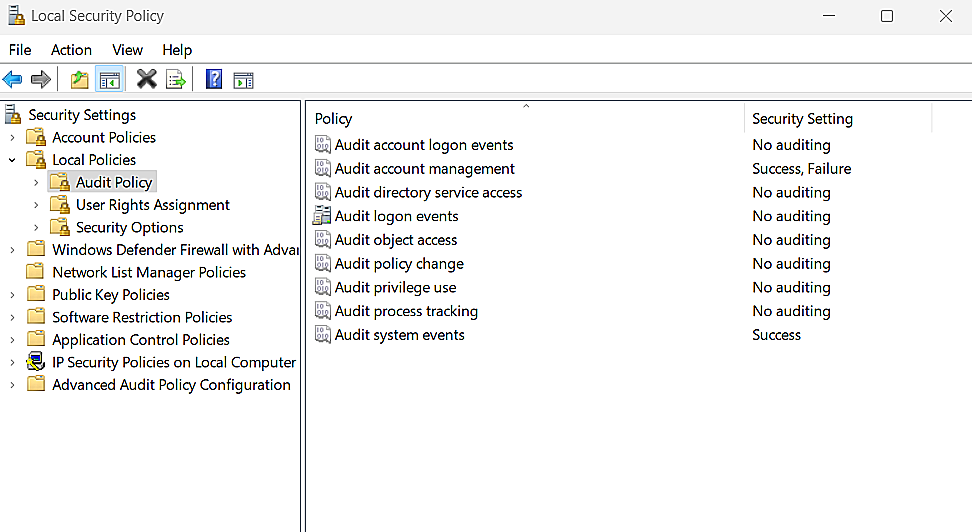Select Network List Manager Policies folder
This screenshot has height=532, width=972.
click(148, 272)
